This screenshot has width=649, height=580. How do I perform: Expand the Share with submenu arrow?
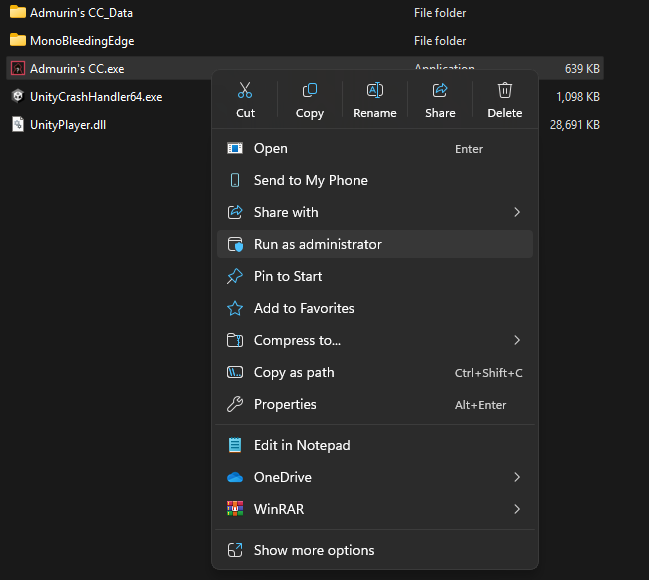point(517,212)
